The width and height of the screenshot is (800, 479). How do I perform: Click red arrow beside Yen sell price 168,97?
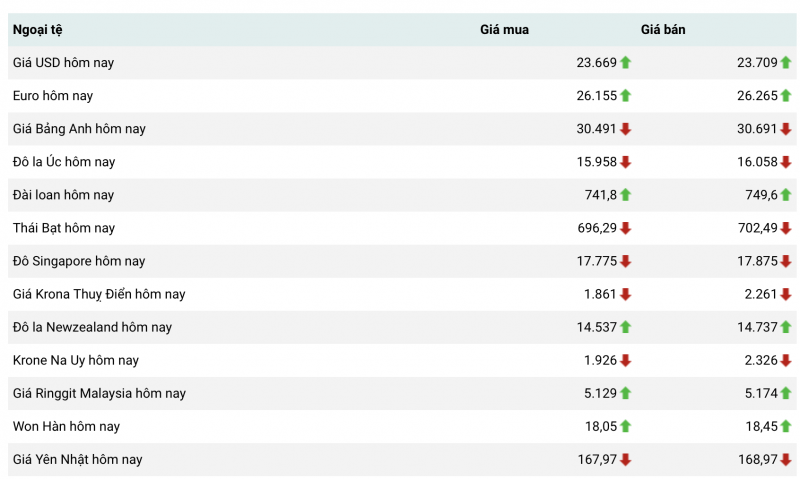tap(785, 459)
